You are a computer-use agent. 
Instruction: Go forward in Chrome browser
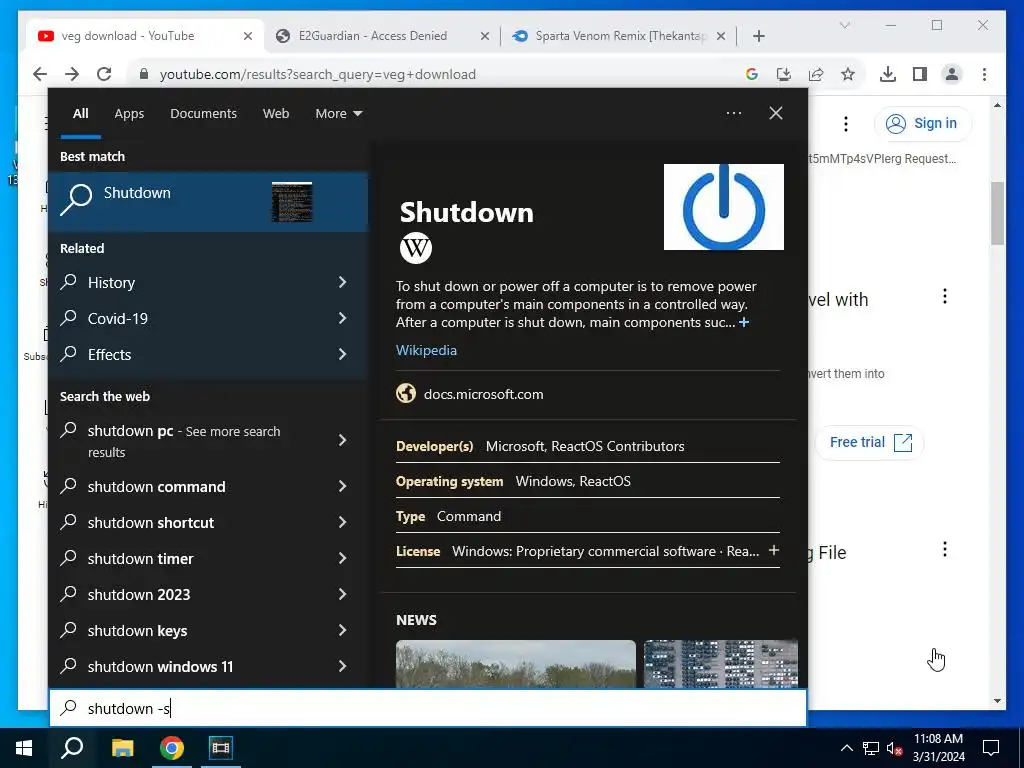point(72,74)
